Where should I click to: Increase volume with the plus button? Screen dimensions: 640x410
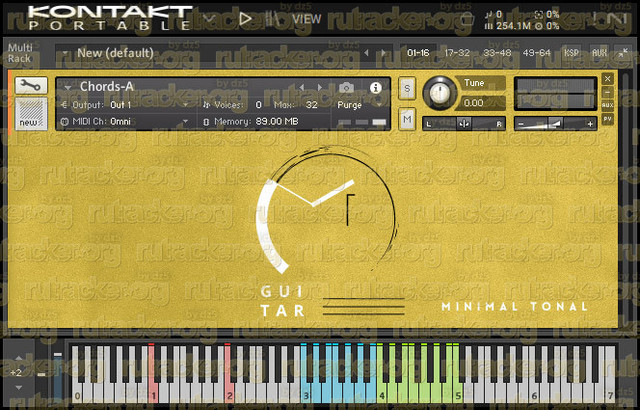pos(590,124)
